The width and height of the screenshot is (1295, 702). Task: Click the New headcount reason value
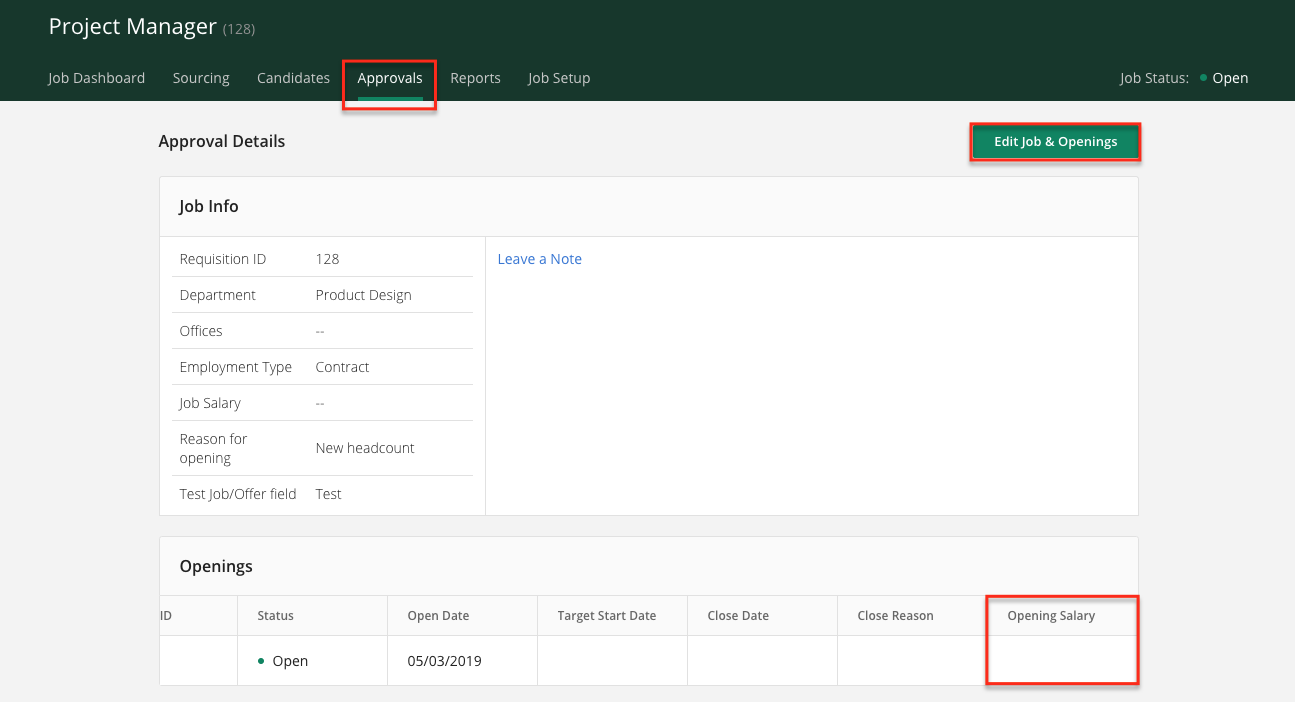click(365, 448)
